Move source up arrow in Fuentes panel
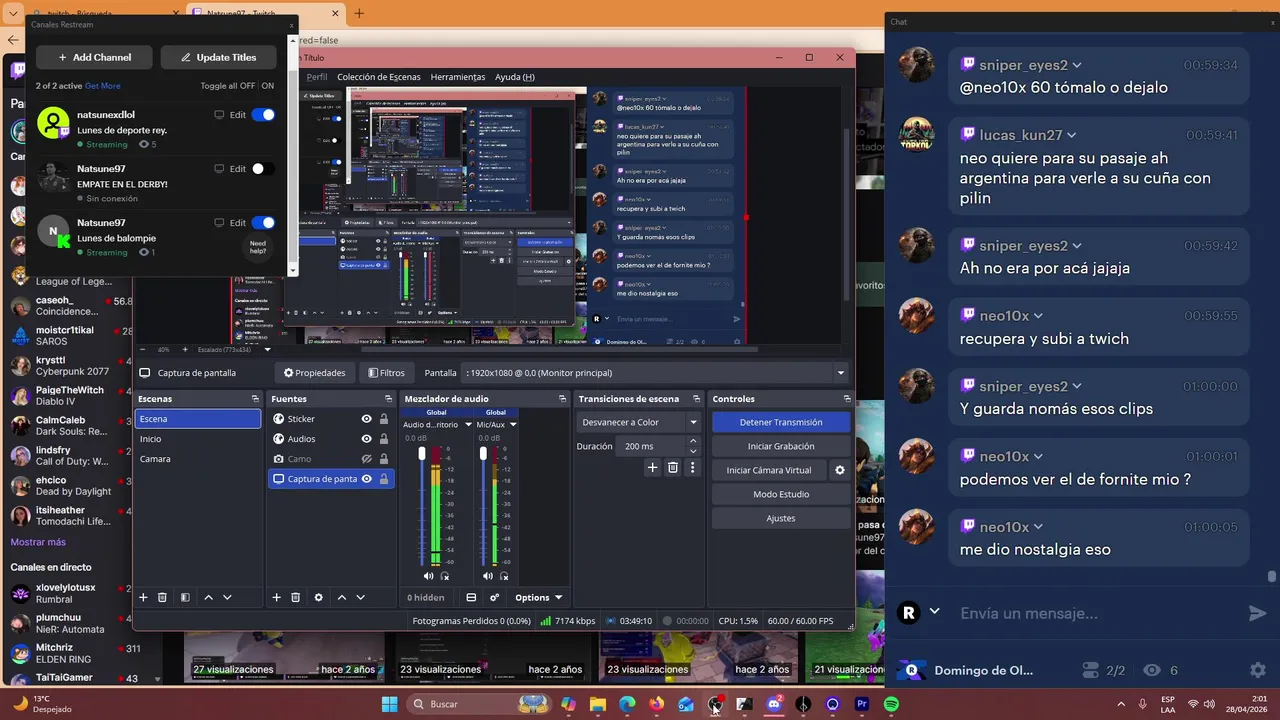 [341, 597]
